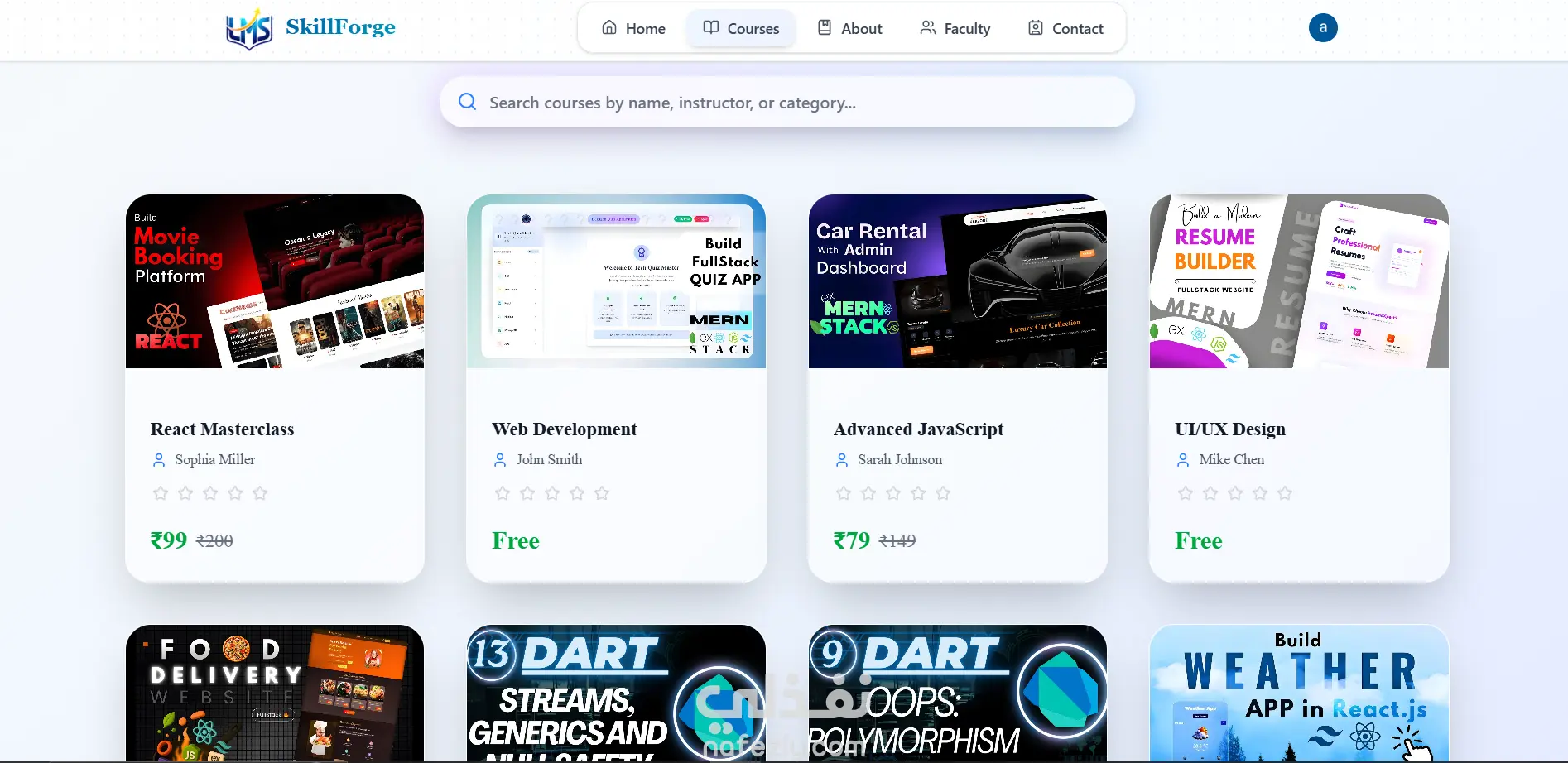Click the ₹99 price on React Masterclass
This screenshot has width=1568, height=763.
[x=169, y=540]
